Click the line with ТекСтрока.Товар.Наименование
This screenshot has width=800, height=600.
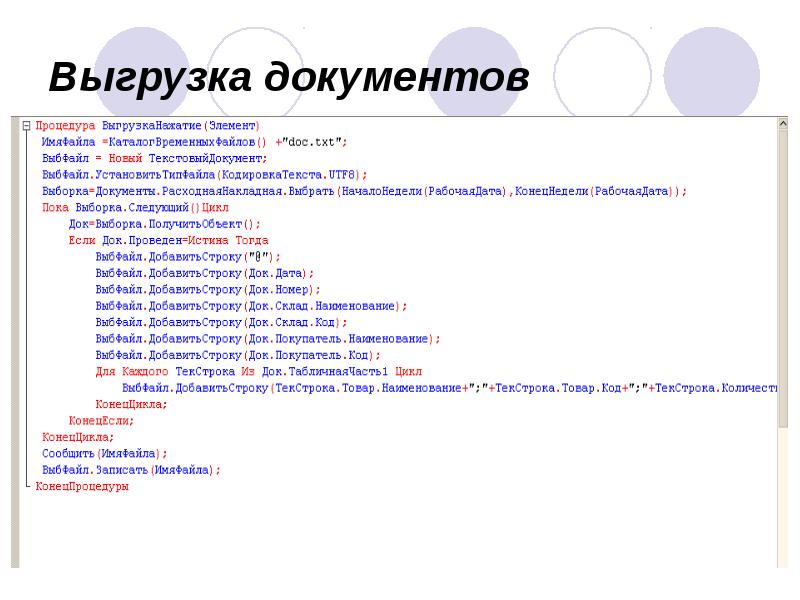pos(449,388)
